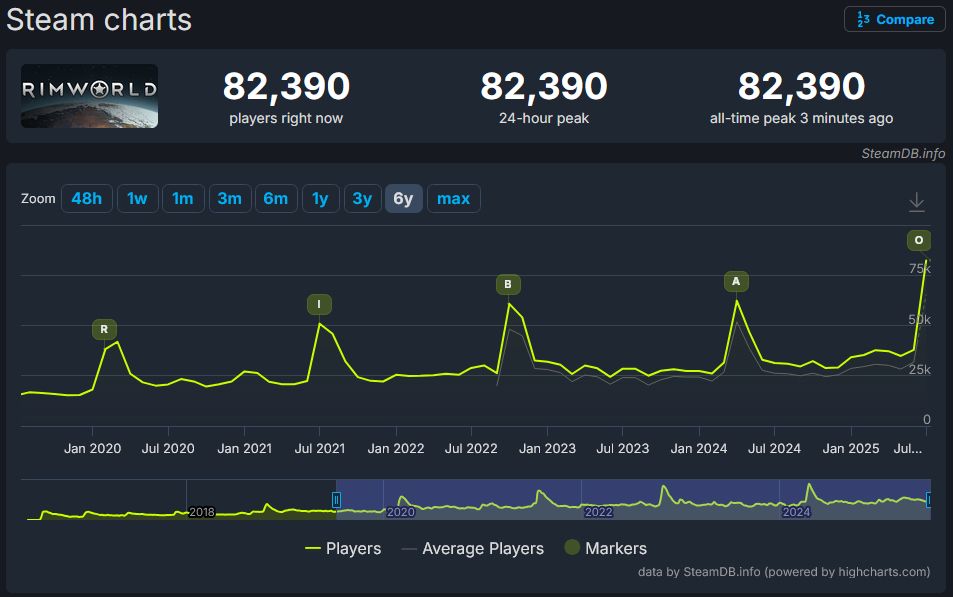Set chart zoom to 3y
The height and width of the screenshot is (597, 953).
(362, 199)
